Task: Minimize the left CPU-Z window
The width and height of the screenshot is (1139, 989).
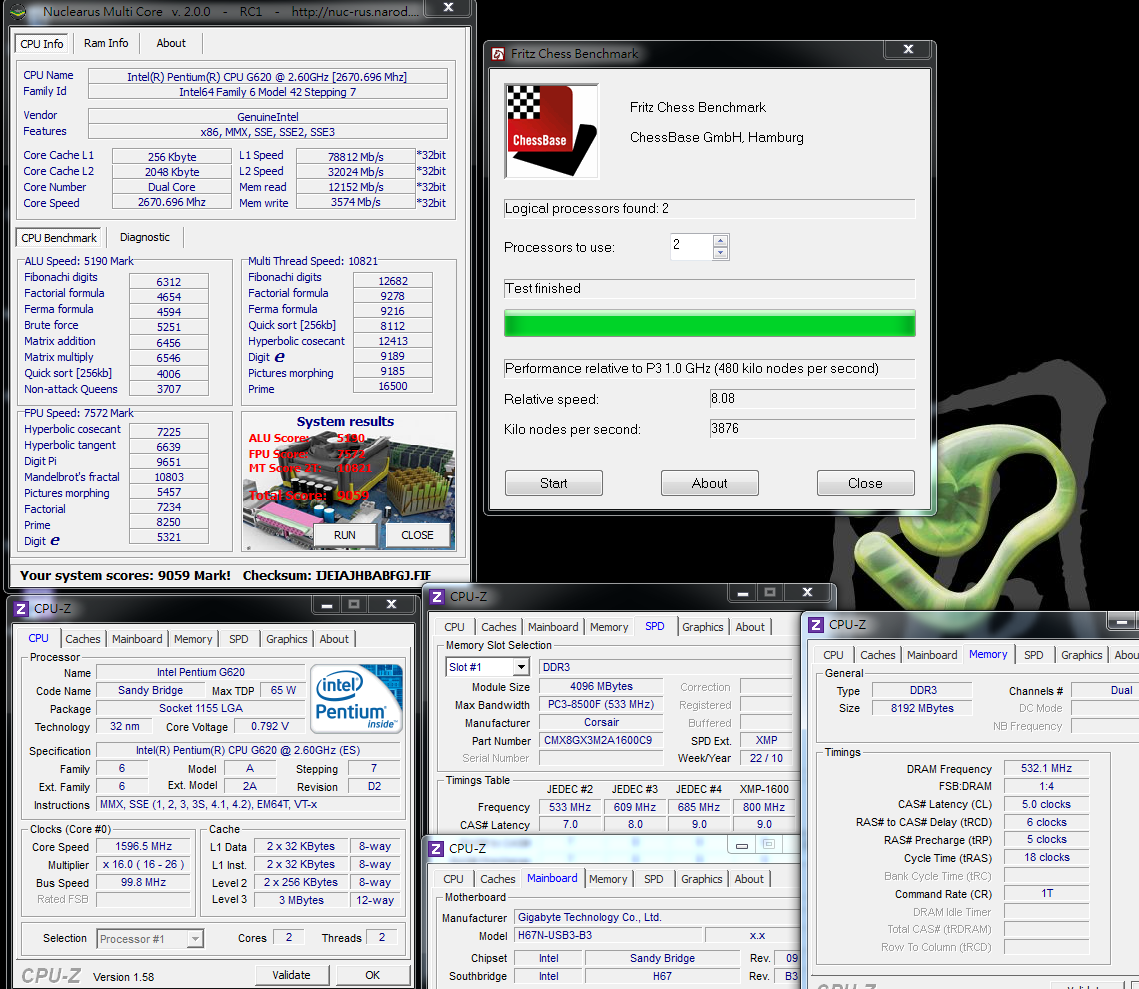Action: point(327,605)
